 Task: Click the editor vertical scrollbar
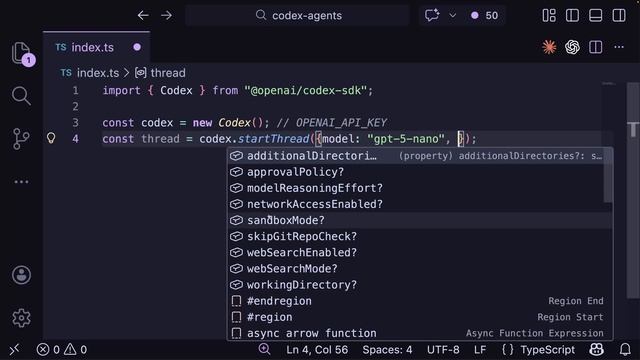[633, 190]
